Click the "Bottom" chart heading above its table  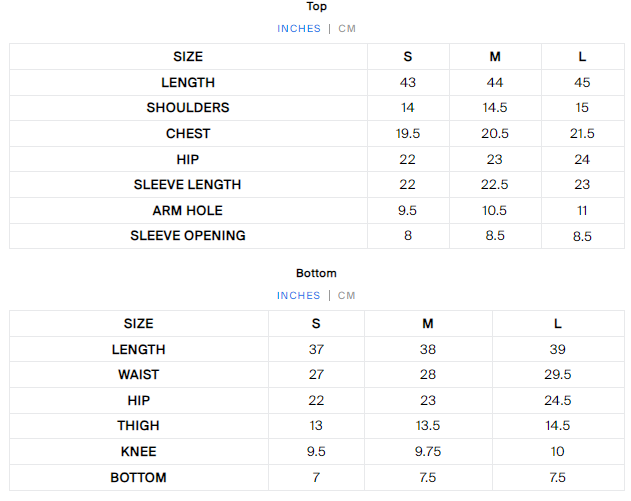click(316, 273)
